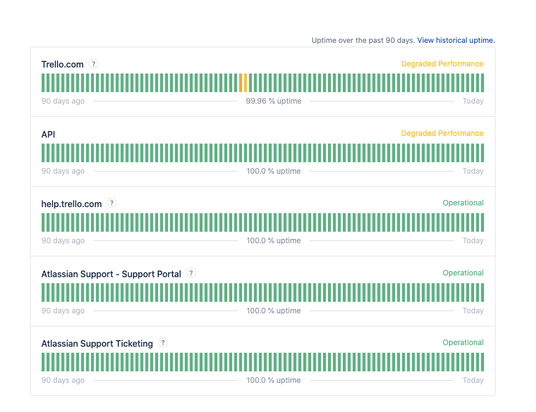
Task: Click the yellow degraded bar in Trello.com timeline
Action: point(245,83)
